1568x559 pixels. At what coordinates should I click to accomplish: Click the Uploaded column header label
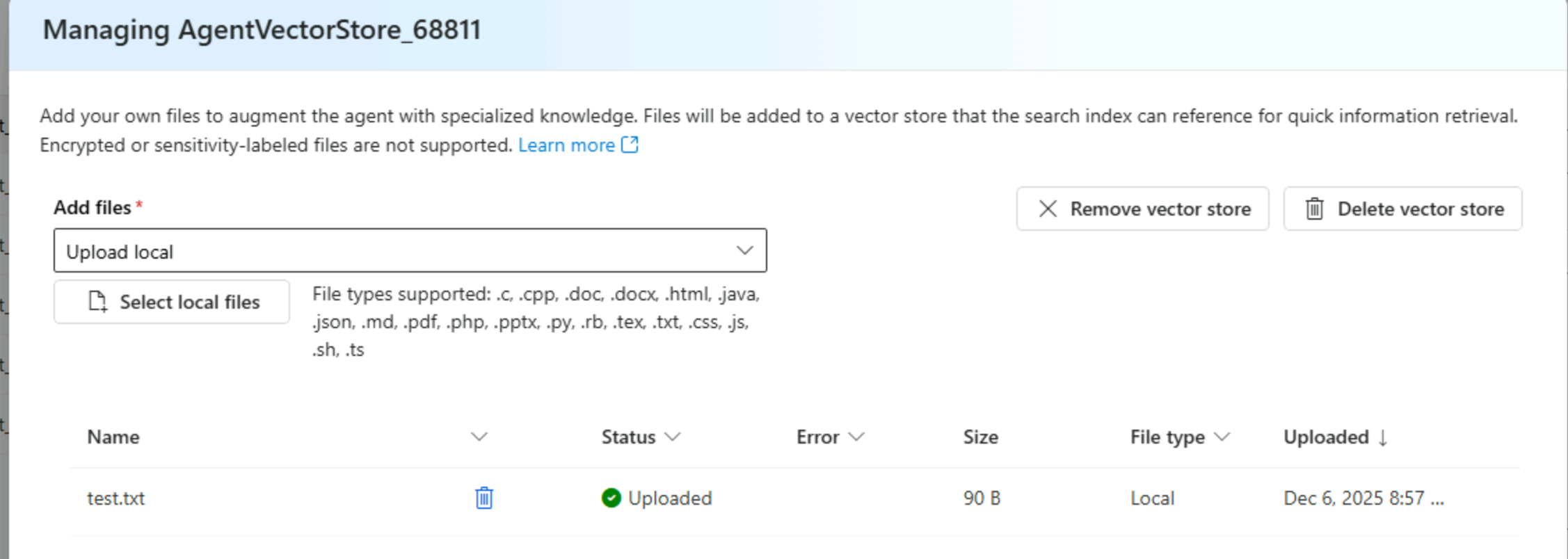click(x=1326, y=437)
